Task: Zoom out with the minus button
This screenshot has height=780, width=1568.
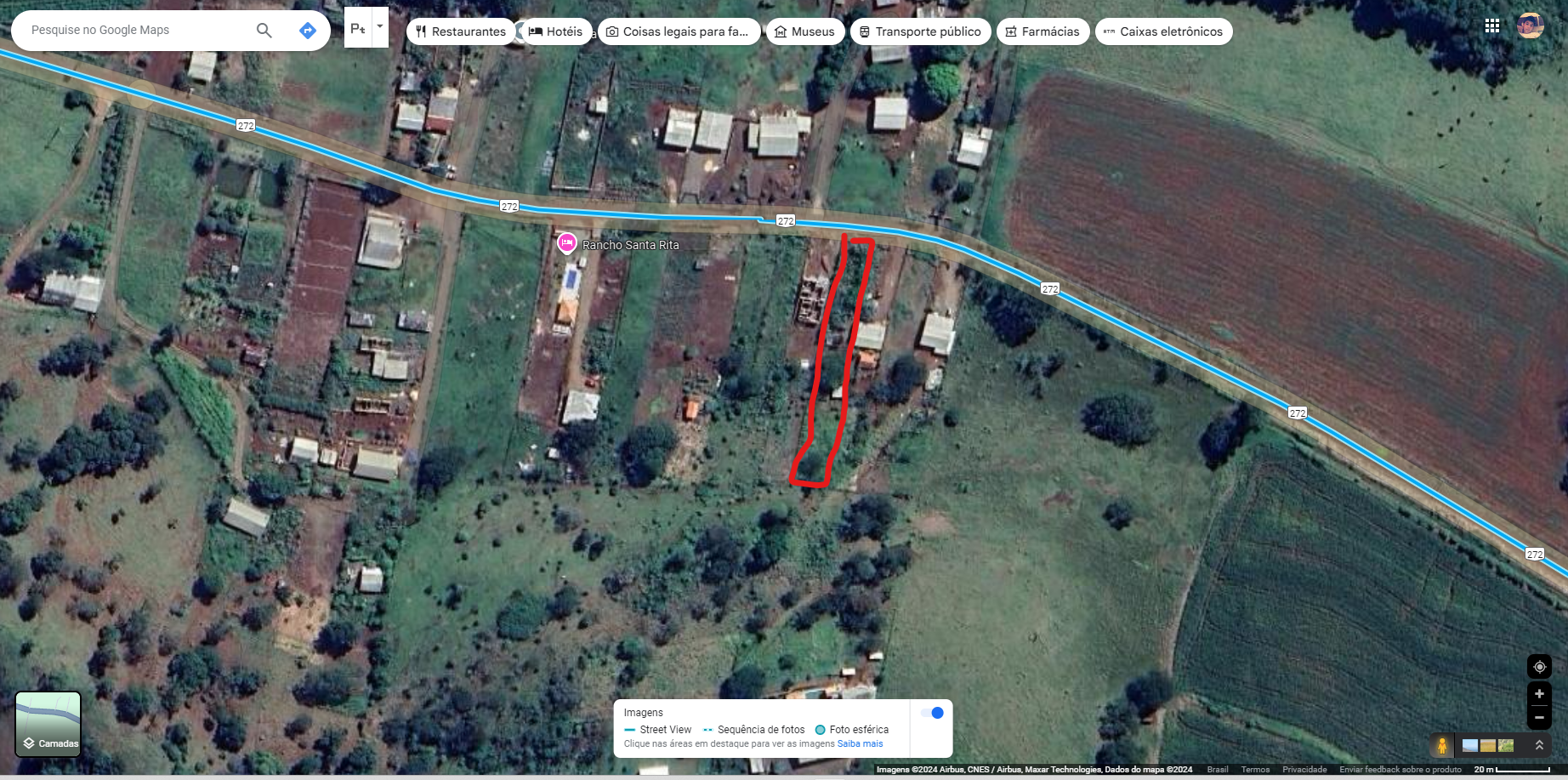Action: click(1539, 718)
